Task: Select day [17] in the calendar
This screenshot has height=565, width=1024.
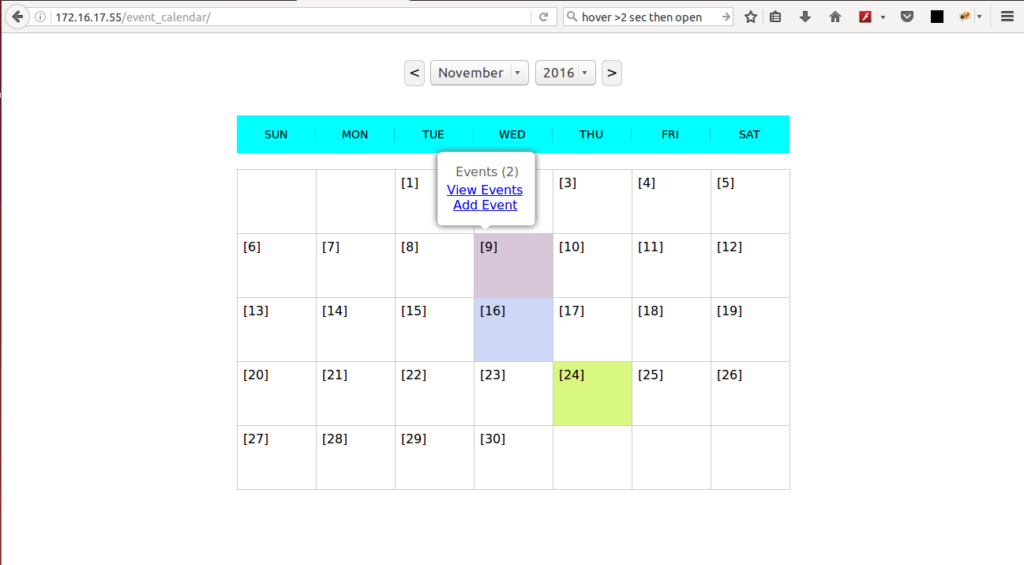Action: coord(592,329)
